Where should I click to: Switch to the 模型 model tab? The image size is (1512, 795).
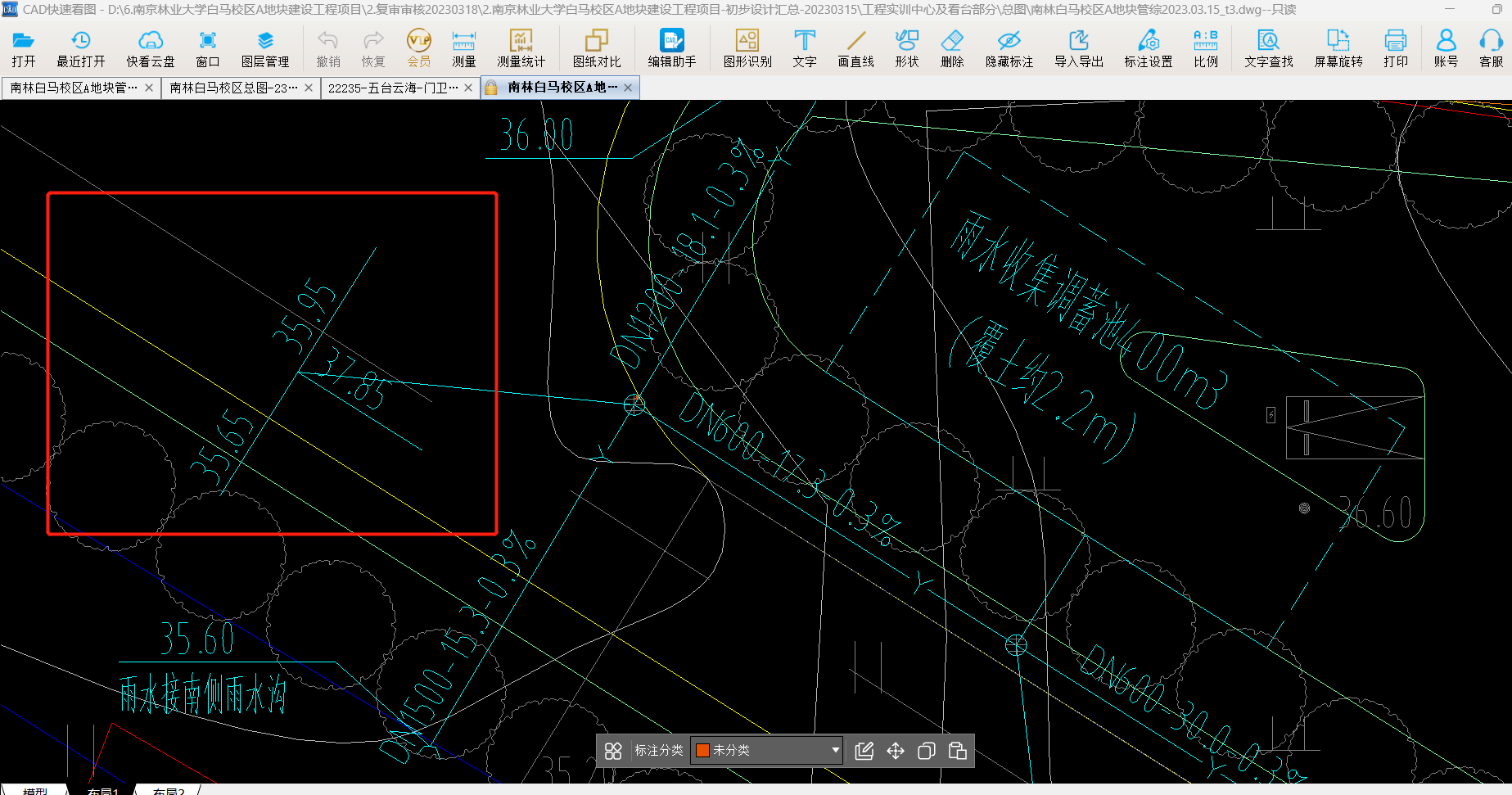tap(35, 791)
